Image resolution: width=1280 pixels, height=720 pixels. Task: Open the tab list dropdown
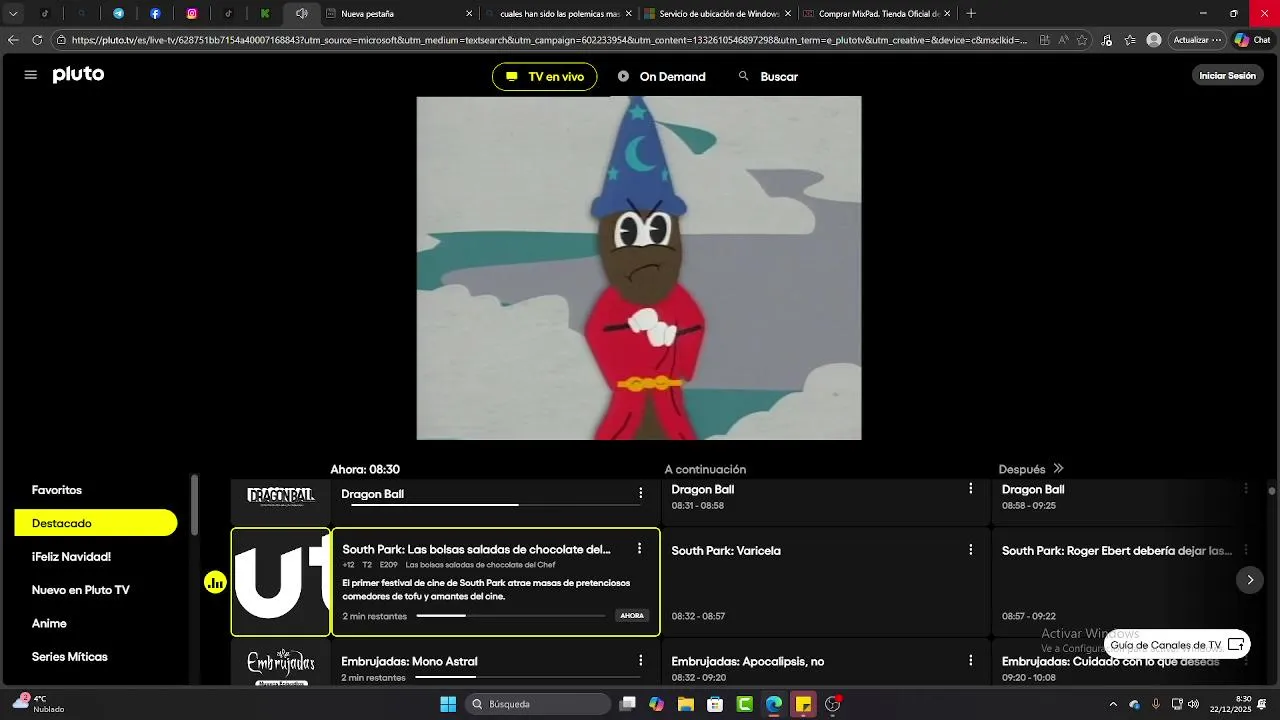[13, 14]
